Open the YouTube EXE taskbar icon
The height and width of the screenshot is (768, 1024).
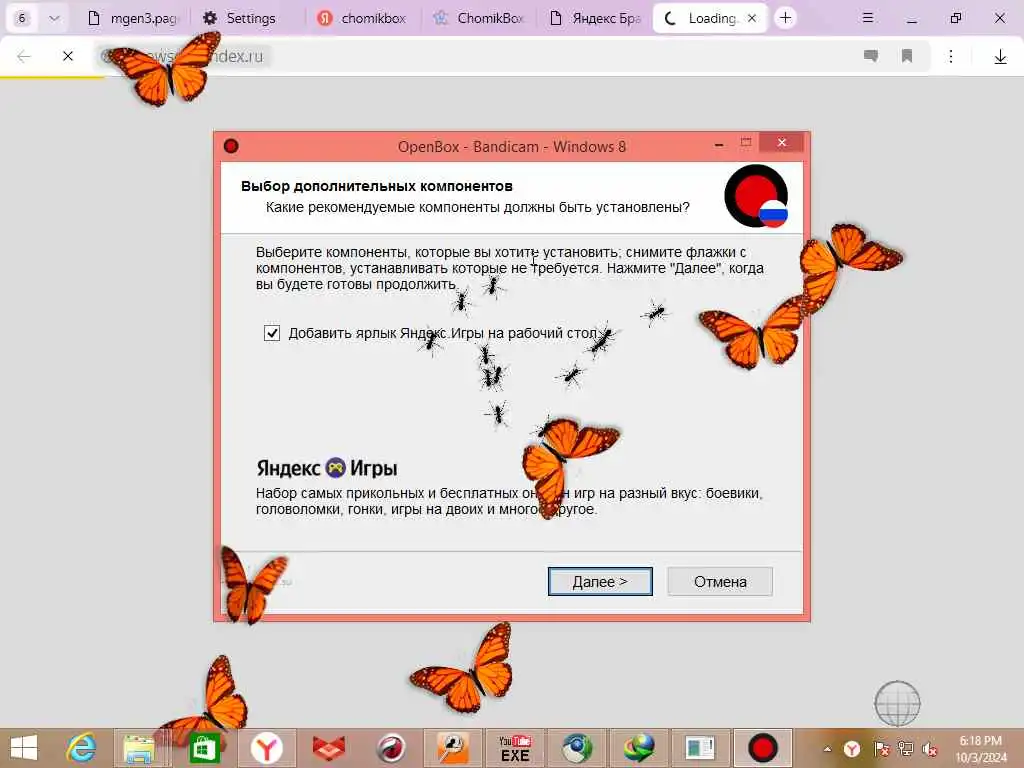pyautogui.click(x=515, y=748)
